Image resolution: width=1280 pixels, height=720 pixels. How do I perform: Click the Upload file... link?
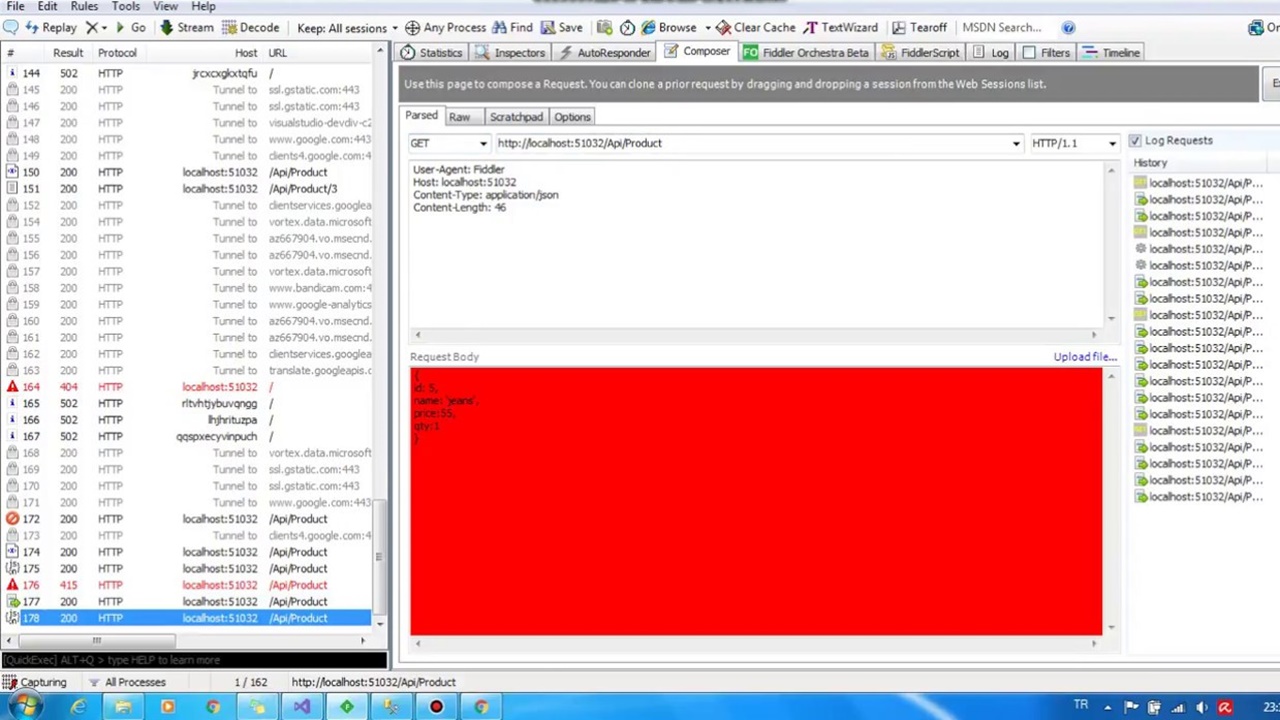(1084, 357)
